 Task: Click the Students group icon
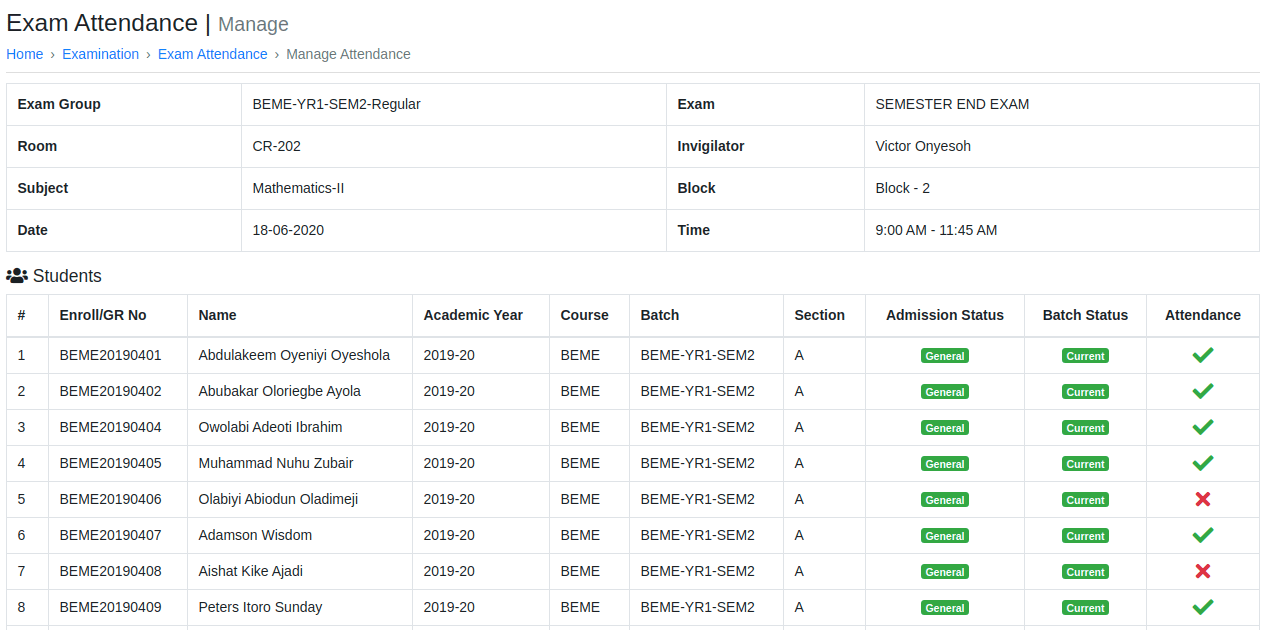(17, 275)
